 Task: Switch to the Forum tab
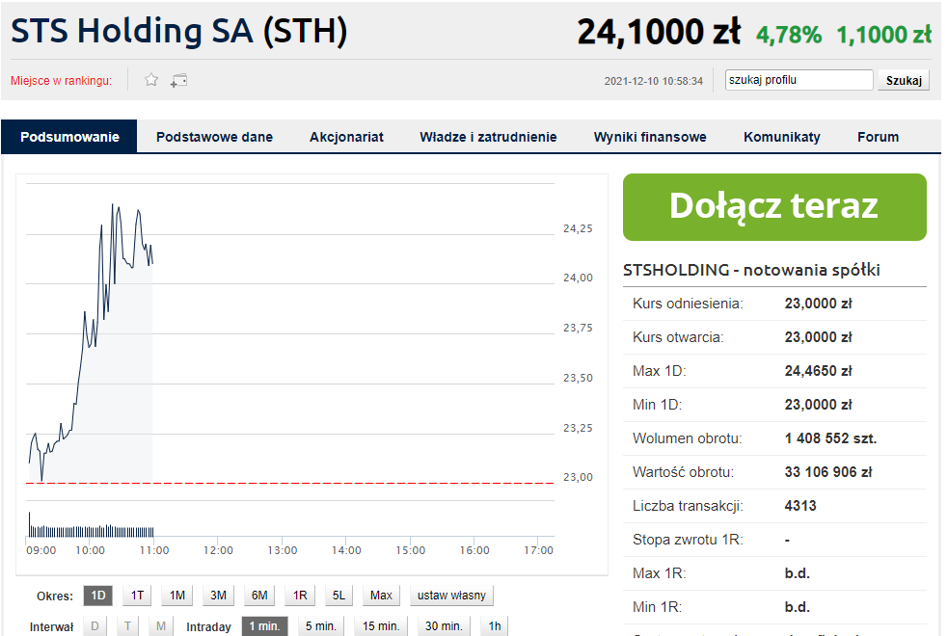[x=878, y=137]
